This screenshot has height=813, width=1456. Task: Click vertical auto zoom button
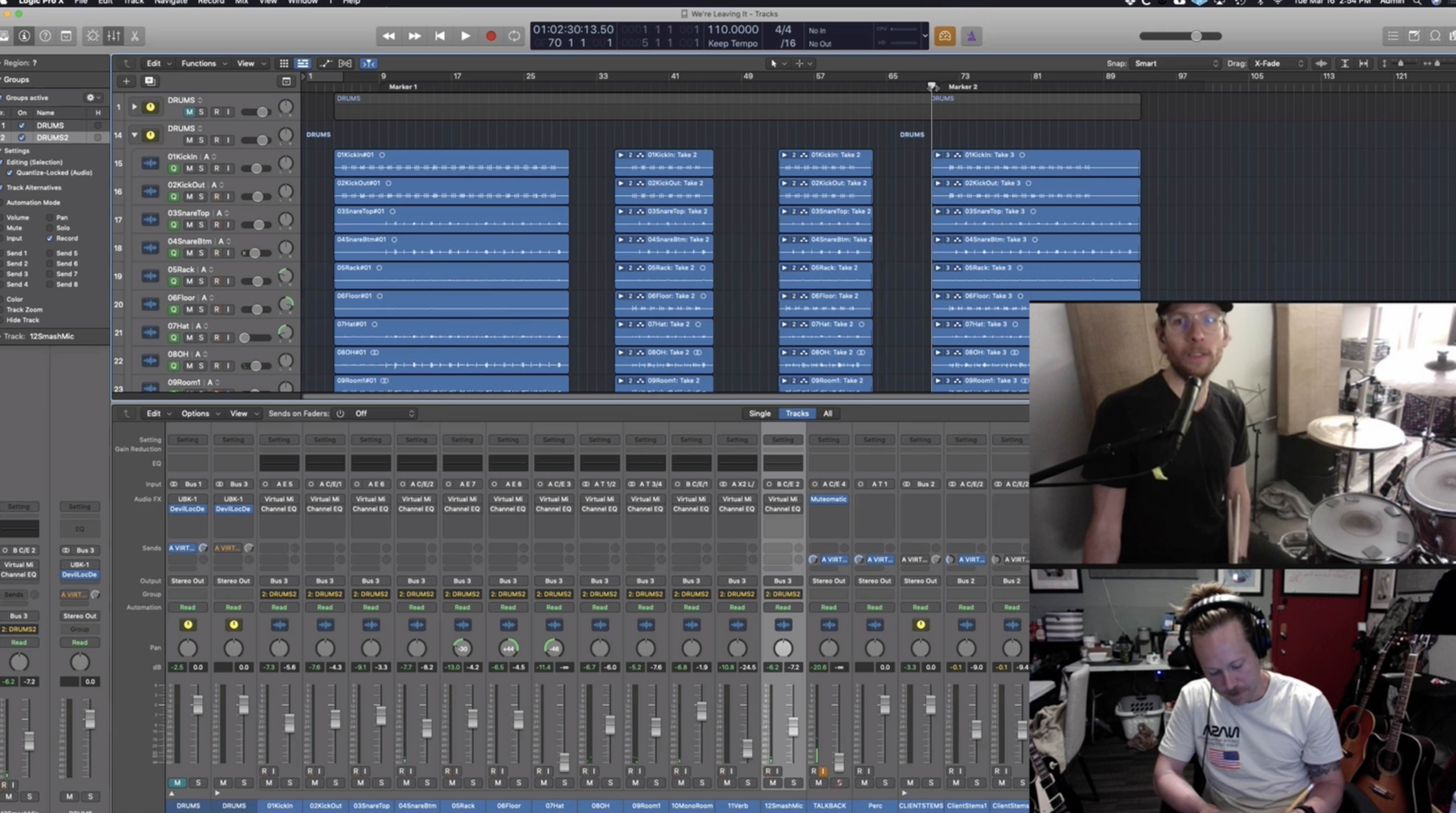(1345, 63)
